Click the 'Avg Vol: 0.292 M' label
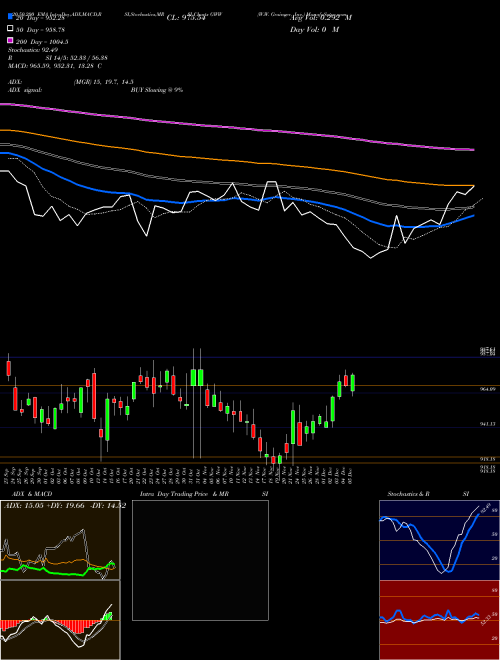 tap(321, 18)
